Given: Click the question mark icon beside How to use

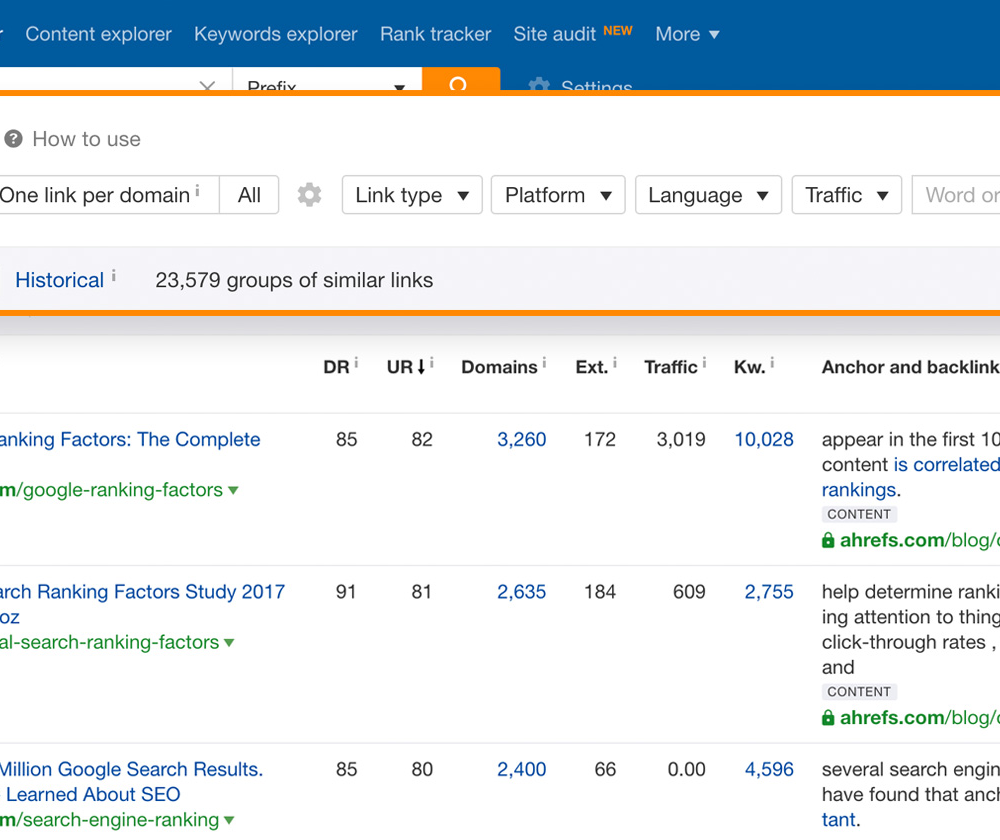Looking at the screenshot, I should pos(13,139).
